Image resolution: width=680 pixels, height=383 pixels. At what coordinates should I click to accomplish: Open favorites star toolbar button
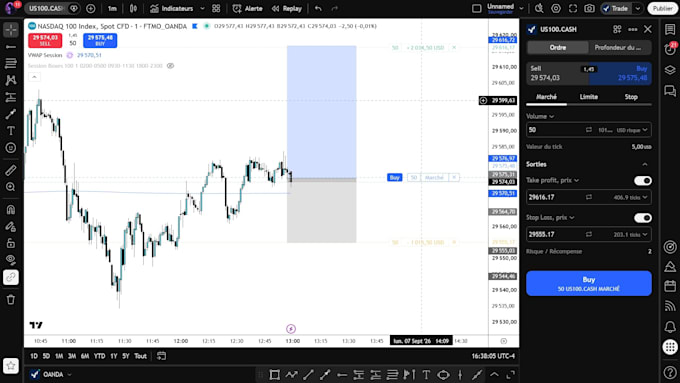point(11,366)
